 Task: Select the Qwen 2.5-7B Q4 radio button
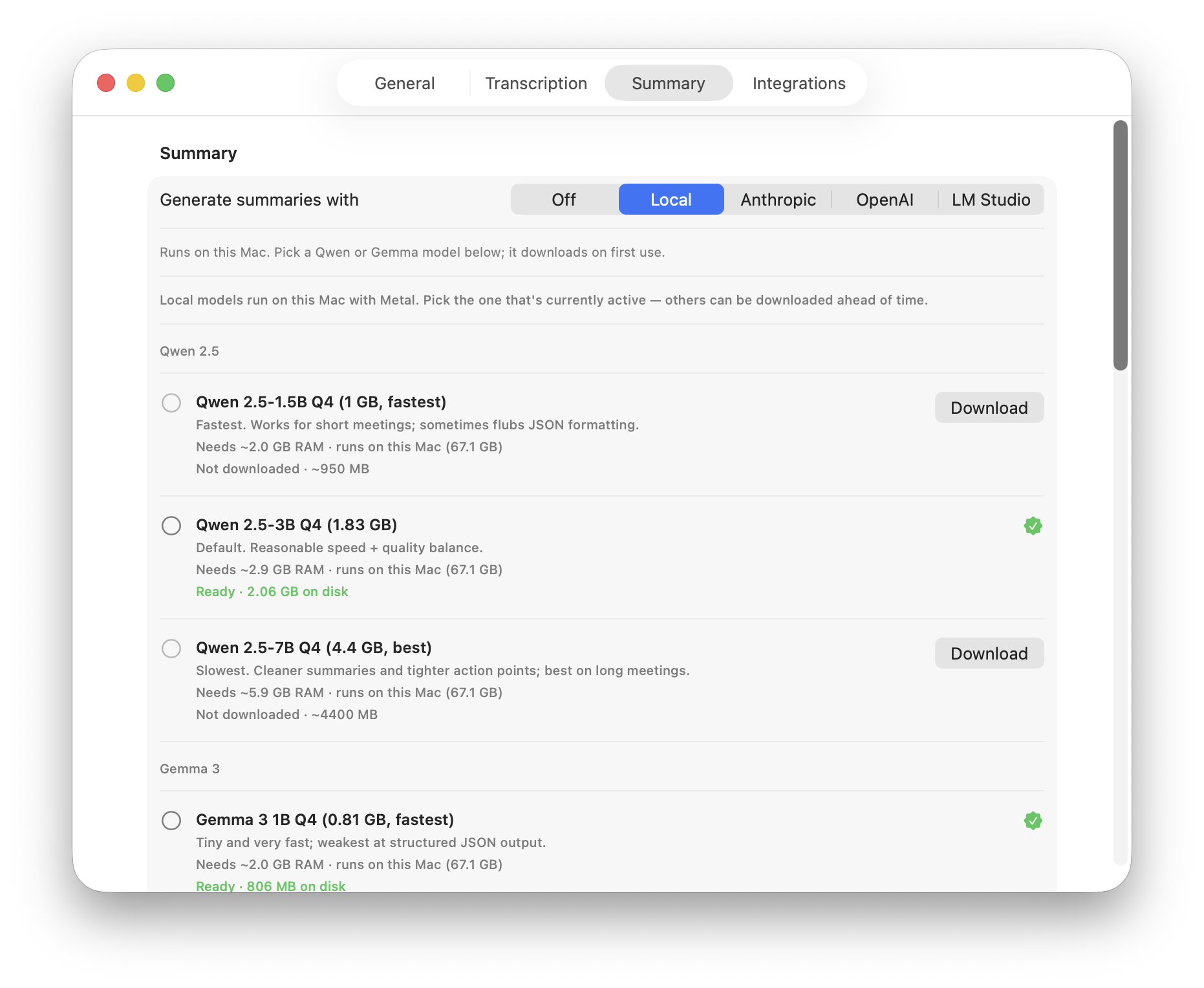click(171, 649)
